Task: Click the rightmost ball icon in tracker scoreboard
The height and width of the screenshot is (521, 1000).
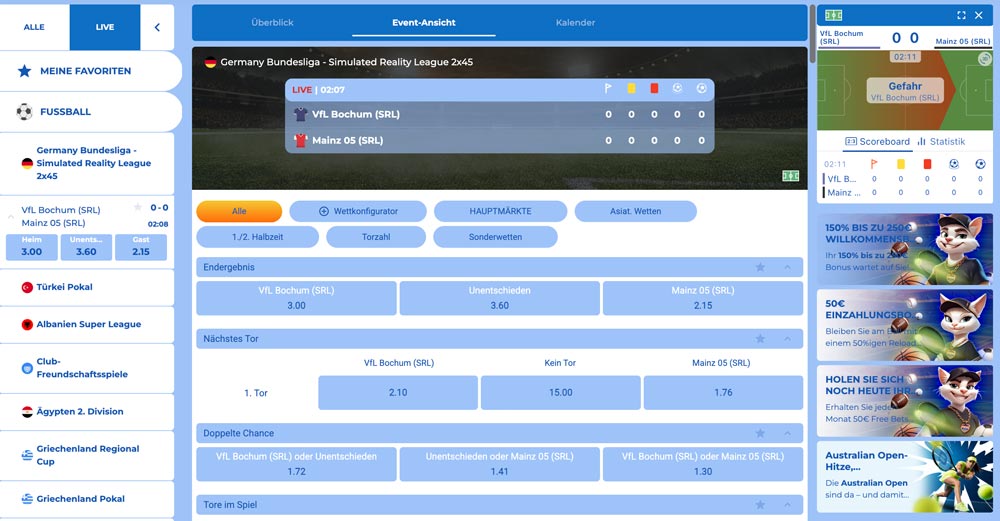Action: tap(980, 164)
